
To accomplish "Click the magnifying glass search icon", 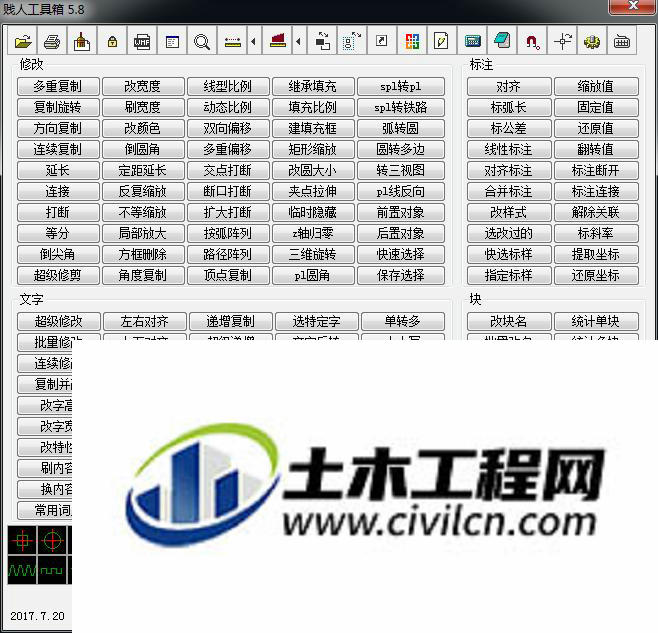I will click(x=202, y=41).
